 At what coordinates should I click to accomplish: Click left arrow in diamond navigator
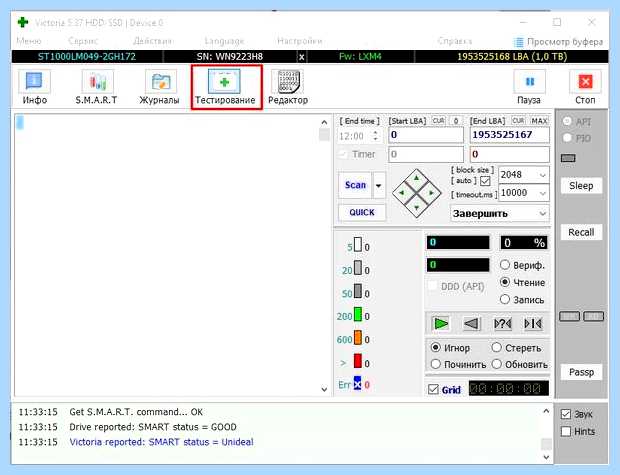[x=401, y=193]
